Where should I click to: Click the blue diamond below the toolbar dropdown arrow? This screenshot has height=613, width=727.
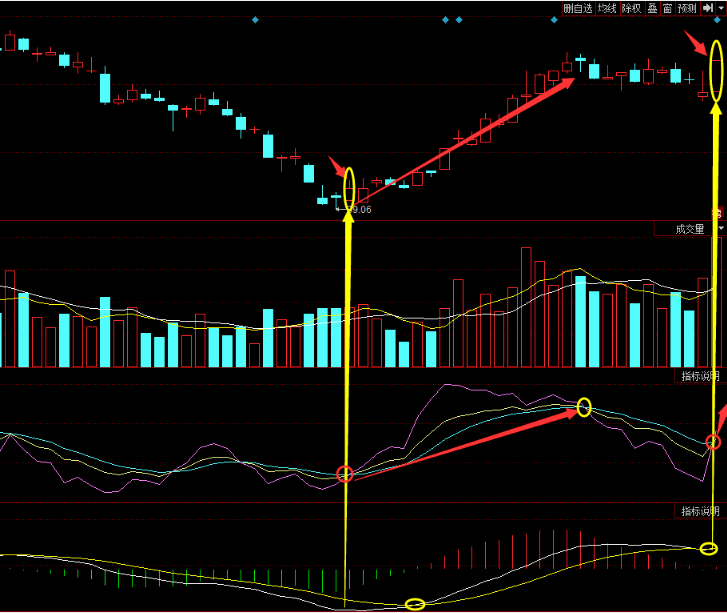[x=717, y=19]
